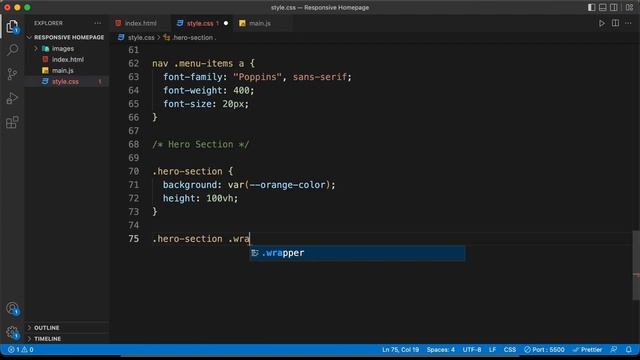Split the editor to the right

[x=615, y=23]
